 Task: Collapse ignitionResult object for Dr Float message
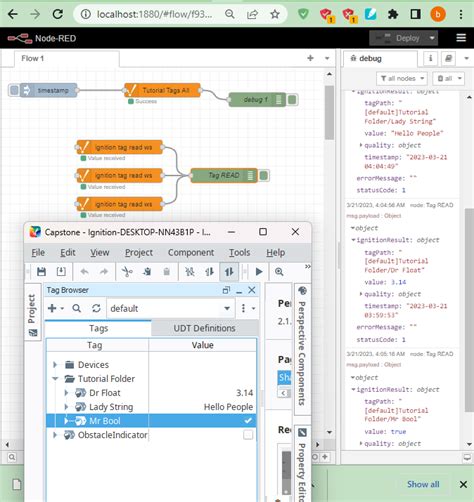(353, 240)
